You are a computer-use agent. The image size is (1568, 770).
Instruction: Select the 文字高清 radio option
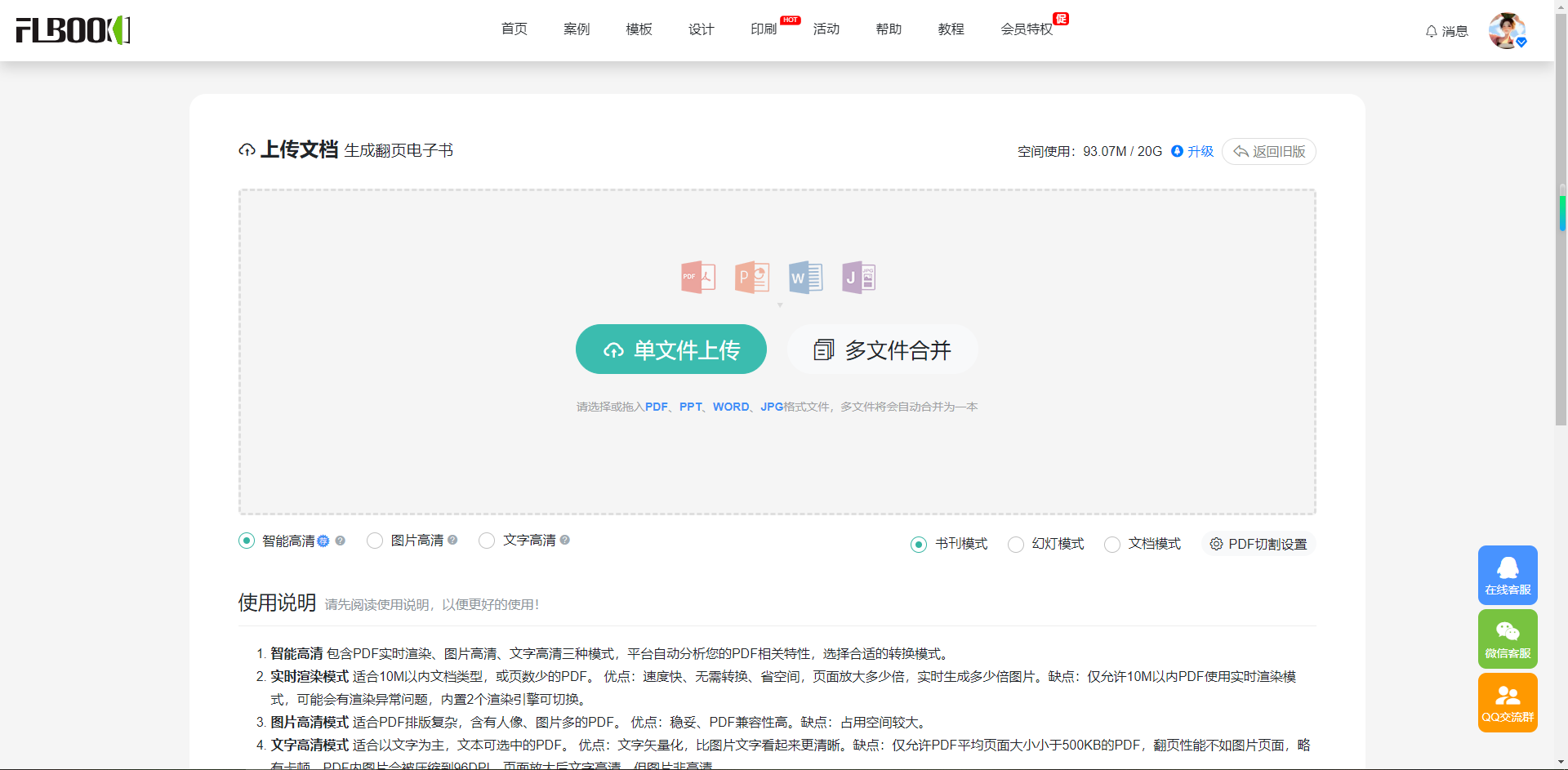point(487,541)
